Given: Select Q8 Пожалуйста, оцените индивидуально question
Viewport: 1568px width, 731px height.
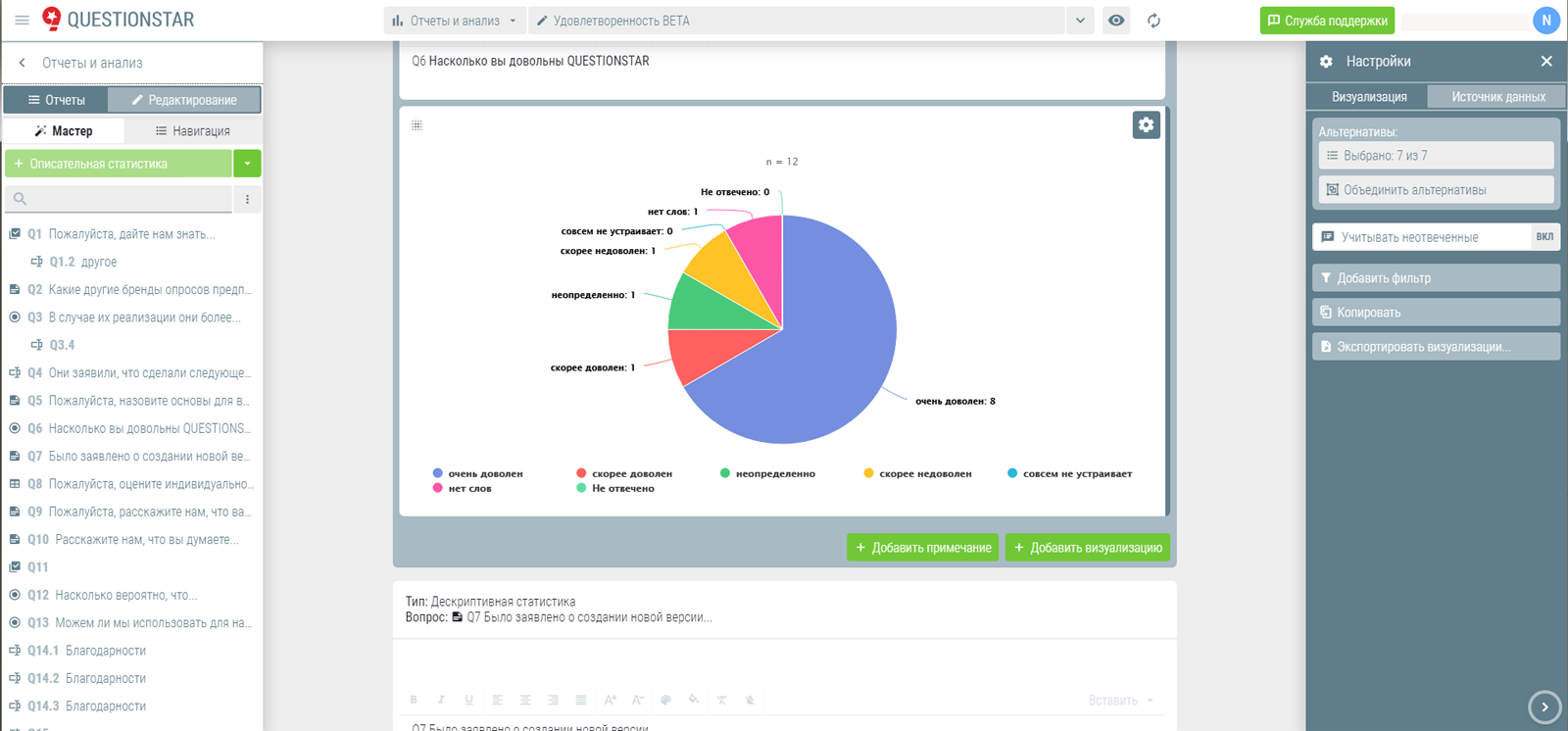Looking at the screenshot, I should tap(130, 484).
